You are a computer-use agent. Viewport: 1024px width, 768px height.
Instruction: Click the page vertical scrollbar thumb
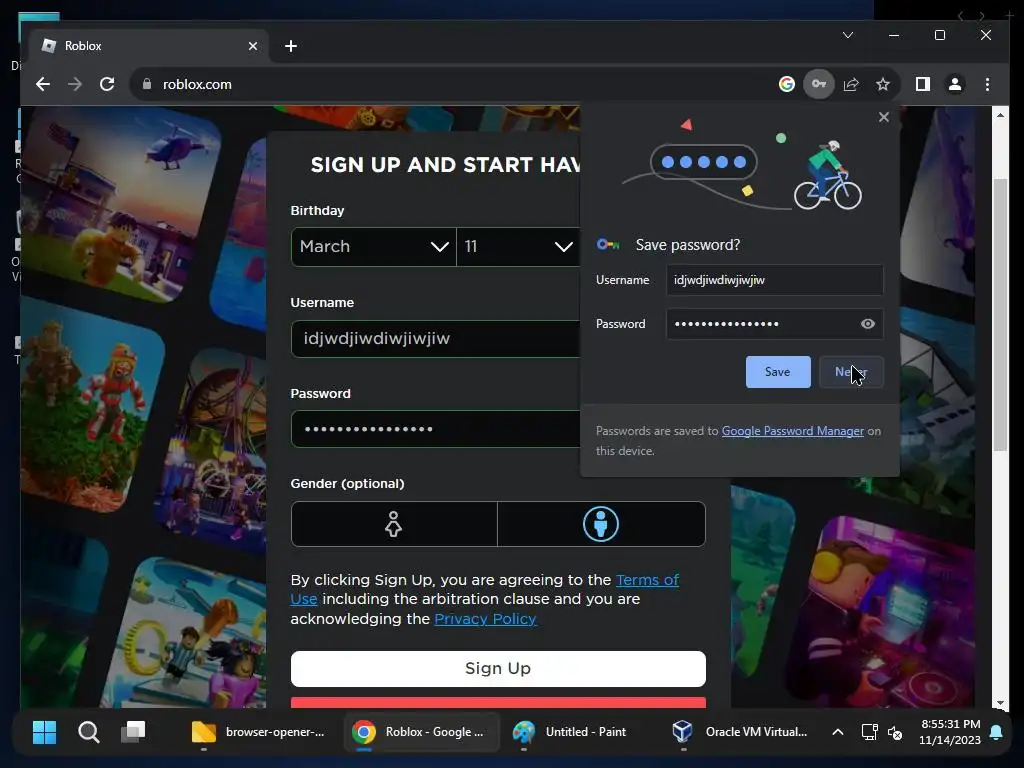(1000, 313)
